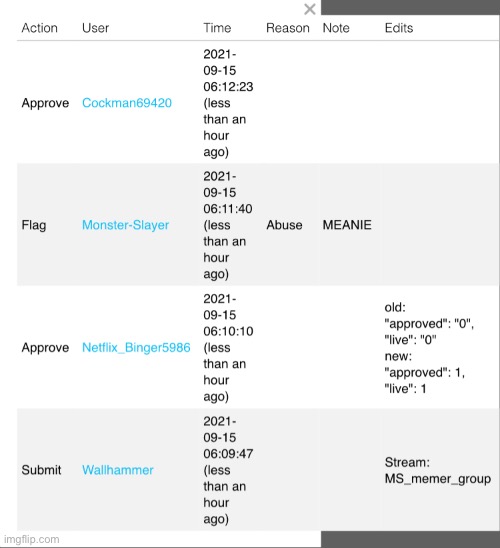Select the Abuse reason cell
This screenshot has height=548, width=500.
pyautogui.click(x=284, y=225)
